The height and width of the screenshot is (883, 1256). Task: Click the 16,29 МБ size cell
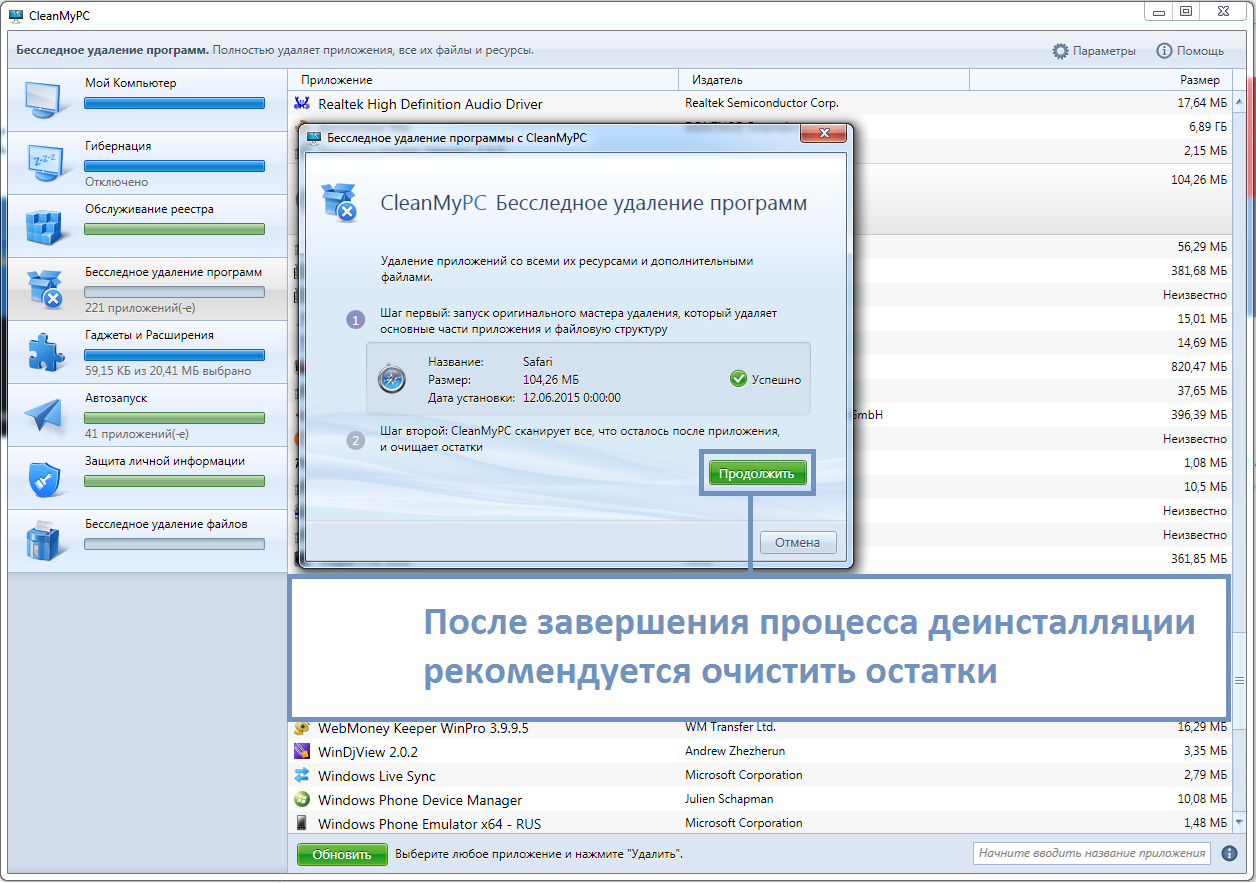pos(1202,727)
